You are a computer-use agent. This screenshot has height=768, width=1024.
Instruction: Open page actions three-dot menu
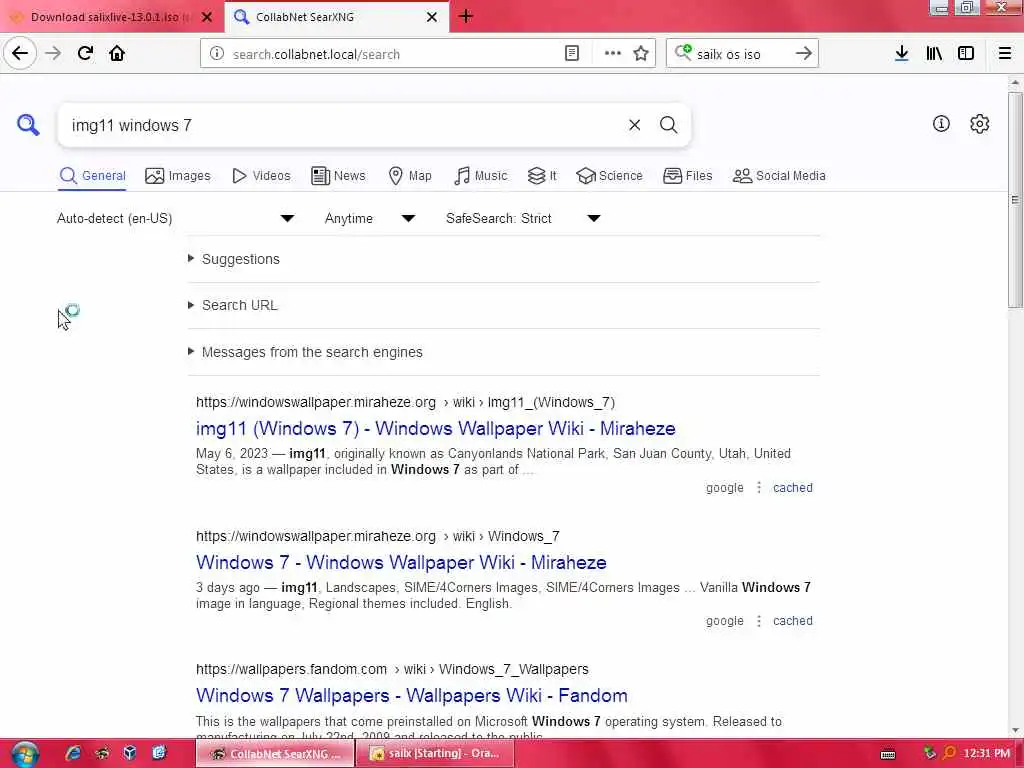[x=613, y=54]
